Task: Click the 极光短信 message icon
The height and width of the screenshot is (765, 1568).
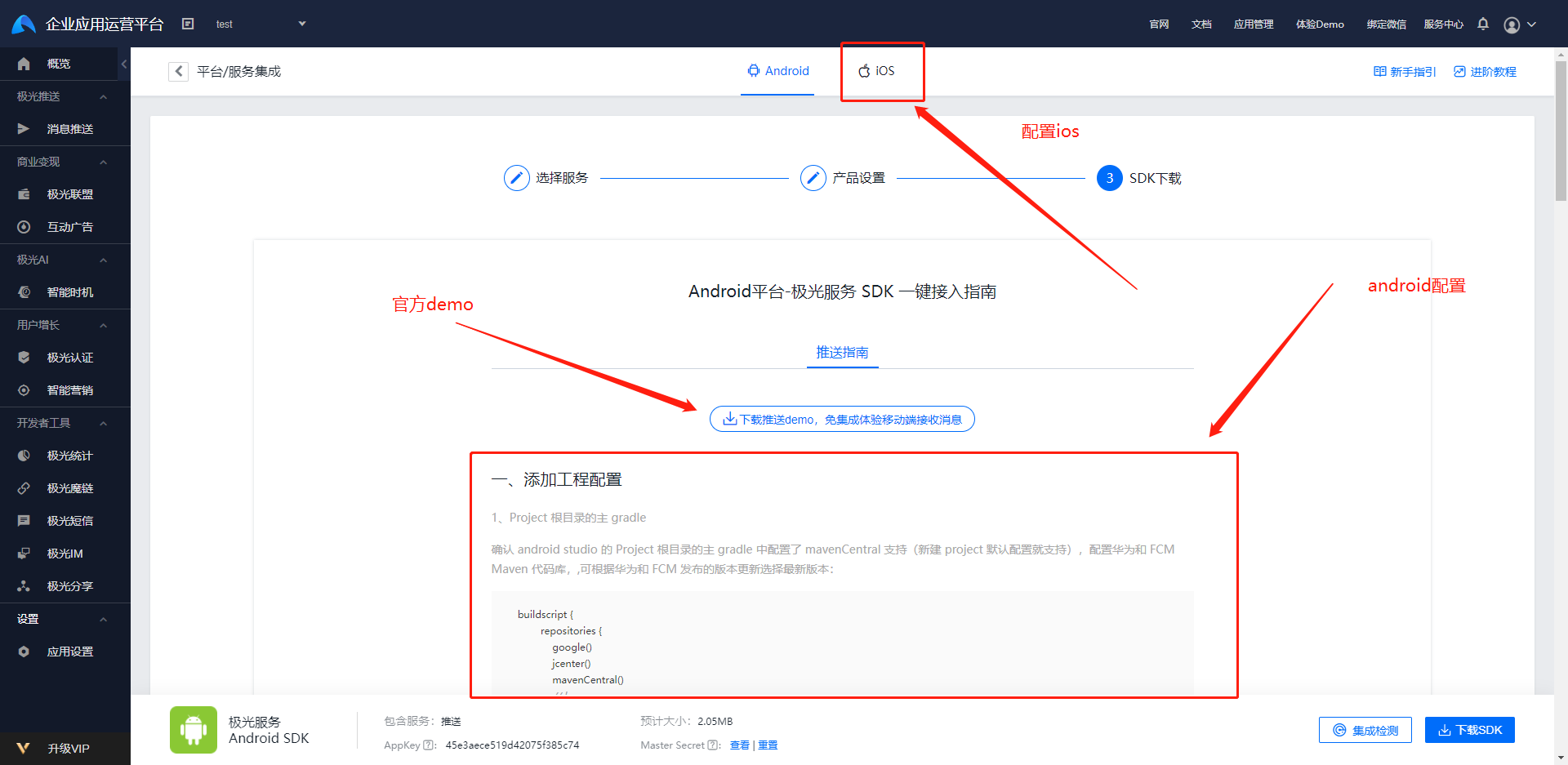Action: click(24, 521)
